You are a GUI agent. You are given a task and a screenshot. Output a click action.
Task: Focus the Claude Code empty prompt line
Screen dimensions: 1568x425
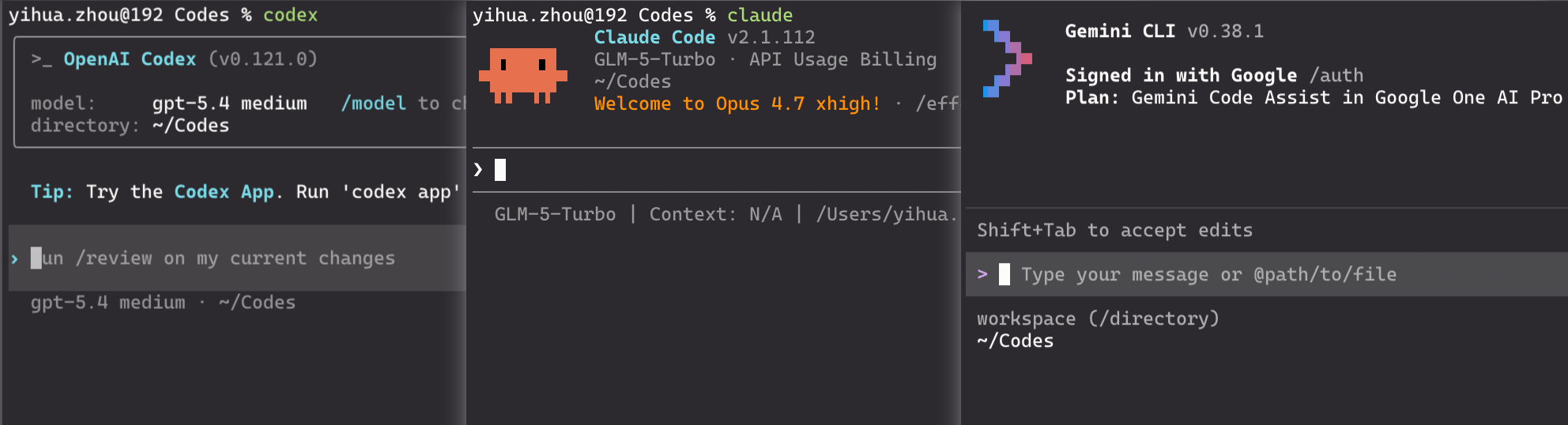click(x=711, y=170)
